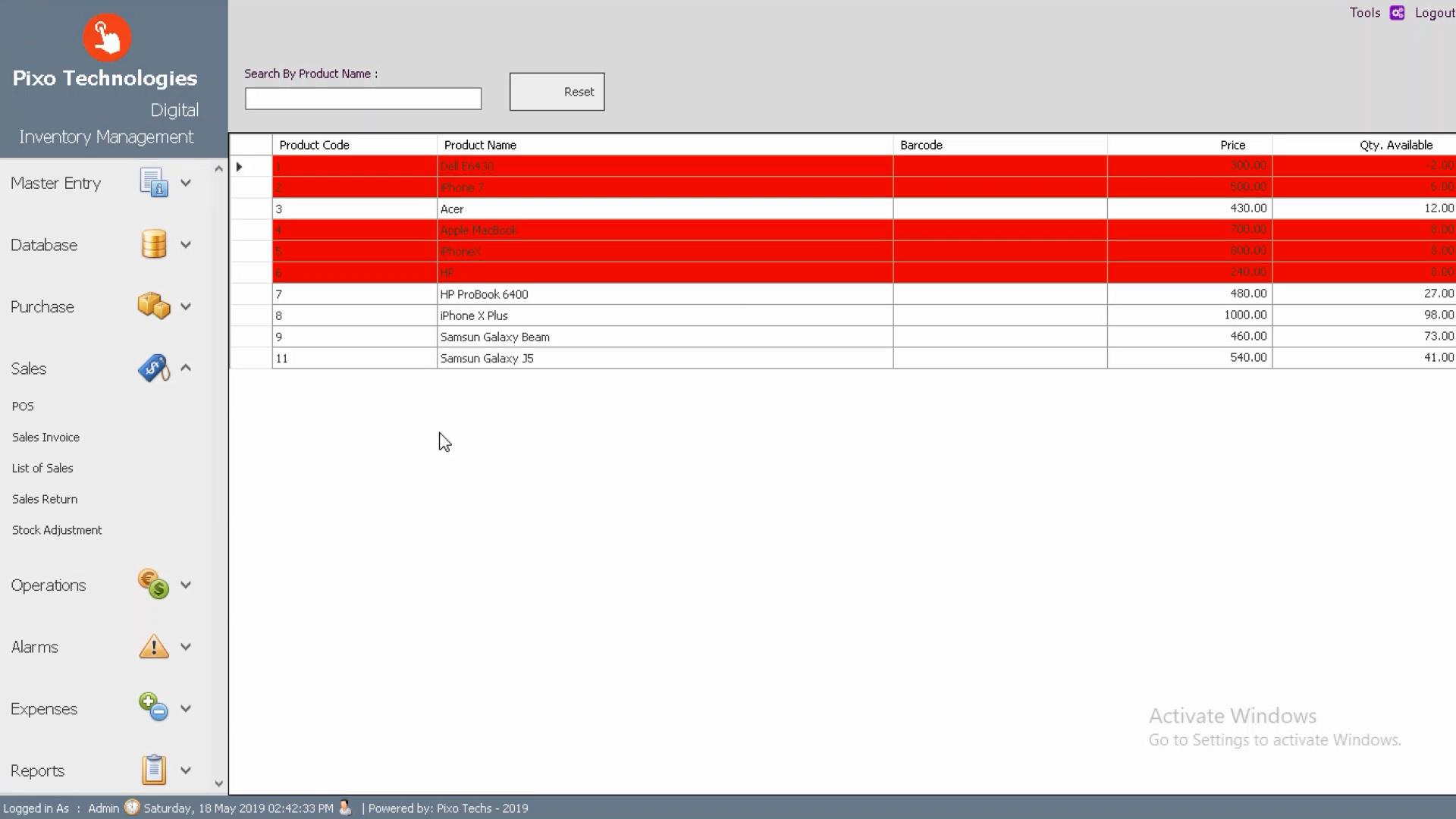
Task: Click the purple Tools gear icon
Action: [1397, 13]
